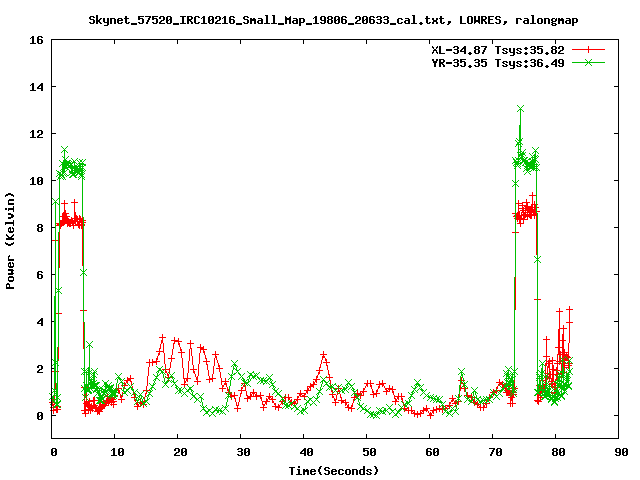Click the Time(Seconds) axis label

[x=333, y=471]
